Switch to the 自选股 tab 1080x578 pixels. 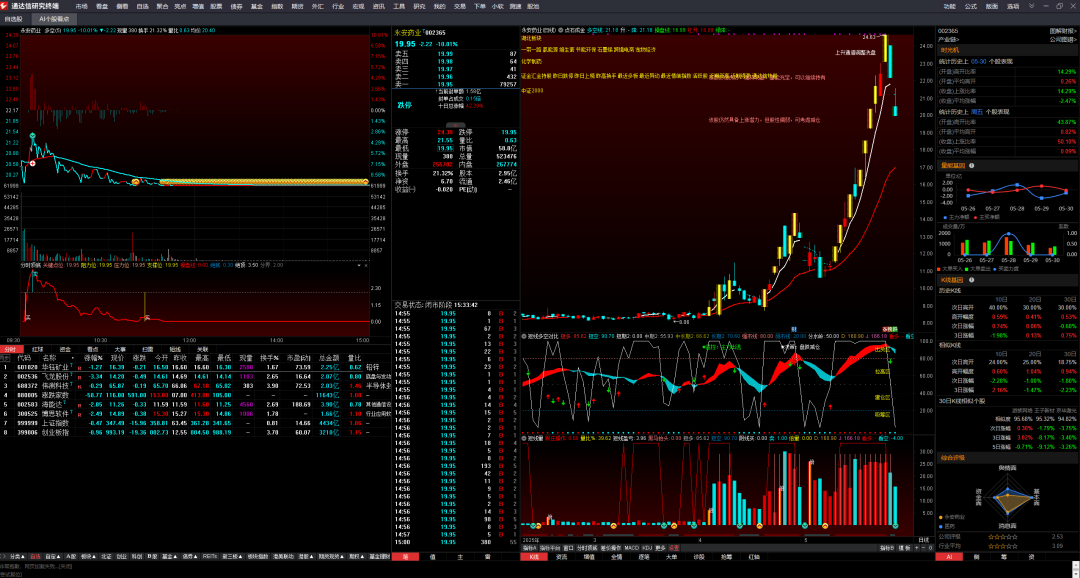coord(14,19)
